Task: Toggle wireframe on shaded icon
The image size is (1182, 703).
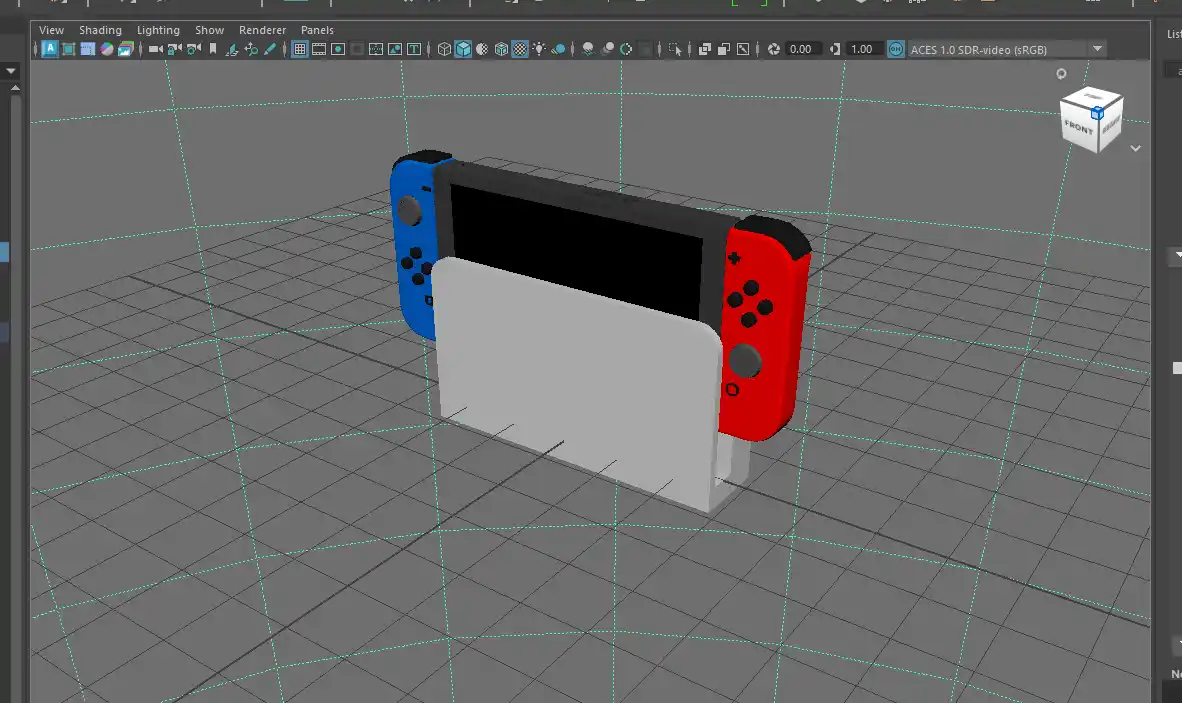Action: [501, 49]
